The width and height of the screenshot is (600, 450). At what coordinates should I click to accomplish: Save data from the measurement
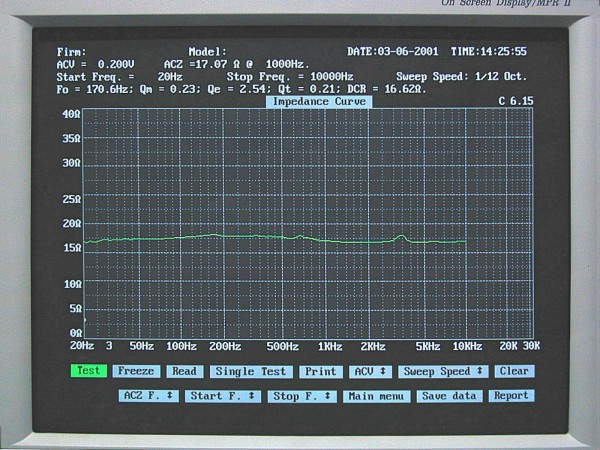pos(449,396)
